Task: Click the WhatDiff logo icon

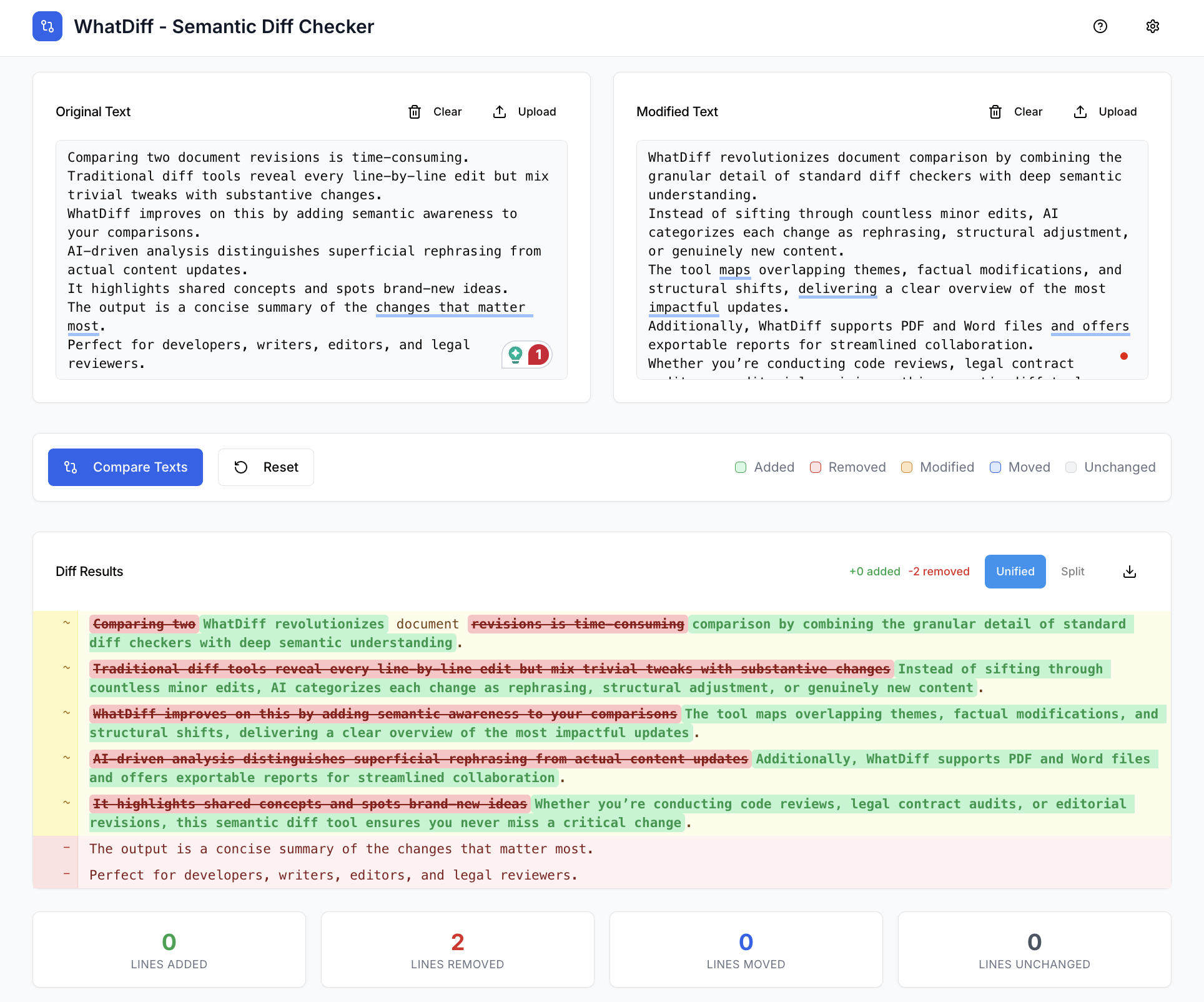Action: (x=47, y=26)
